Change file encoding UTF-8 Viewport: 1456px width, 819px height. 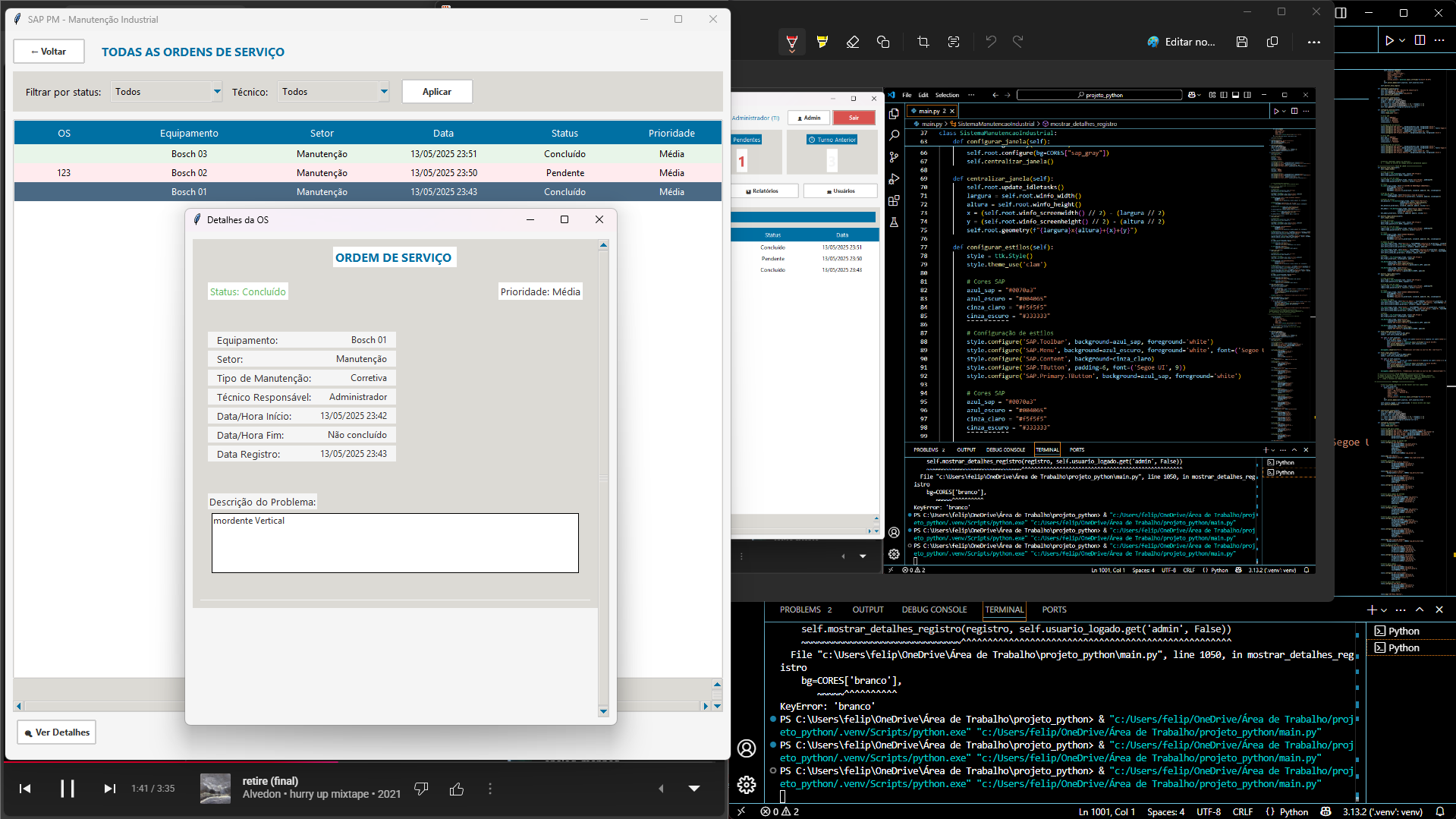(1209, 811)
